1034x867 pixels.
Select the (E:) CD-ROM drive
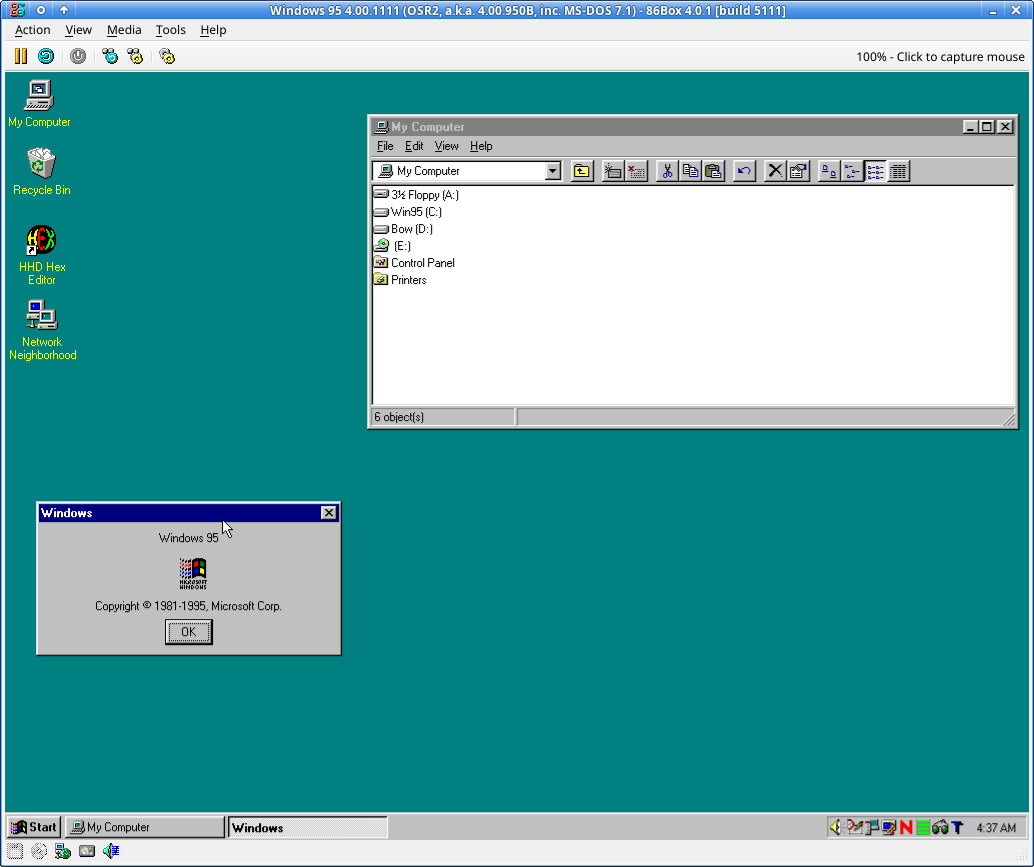[392, 246]
